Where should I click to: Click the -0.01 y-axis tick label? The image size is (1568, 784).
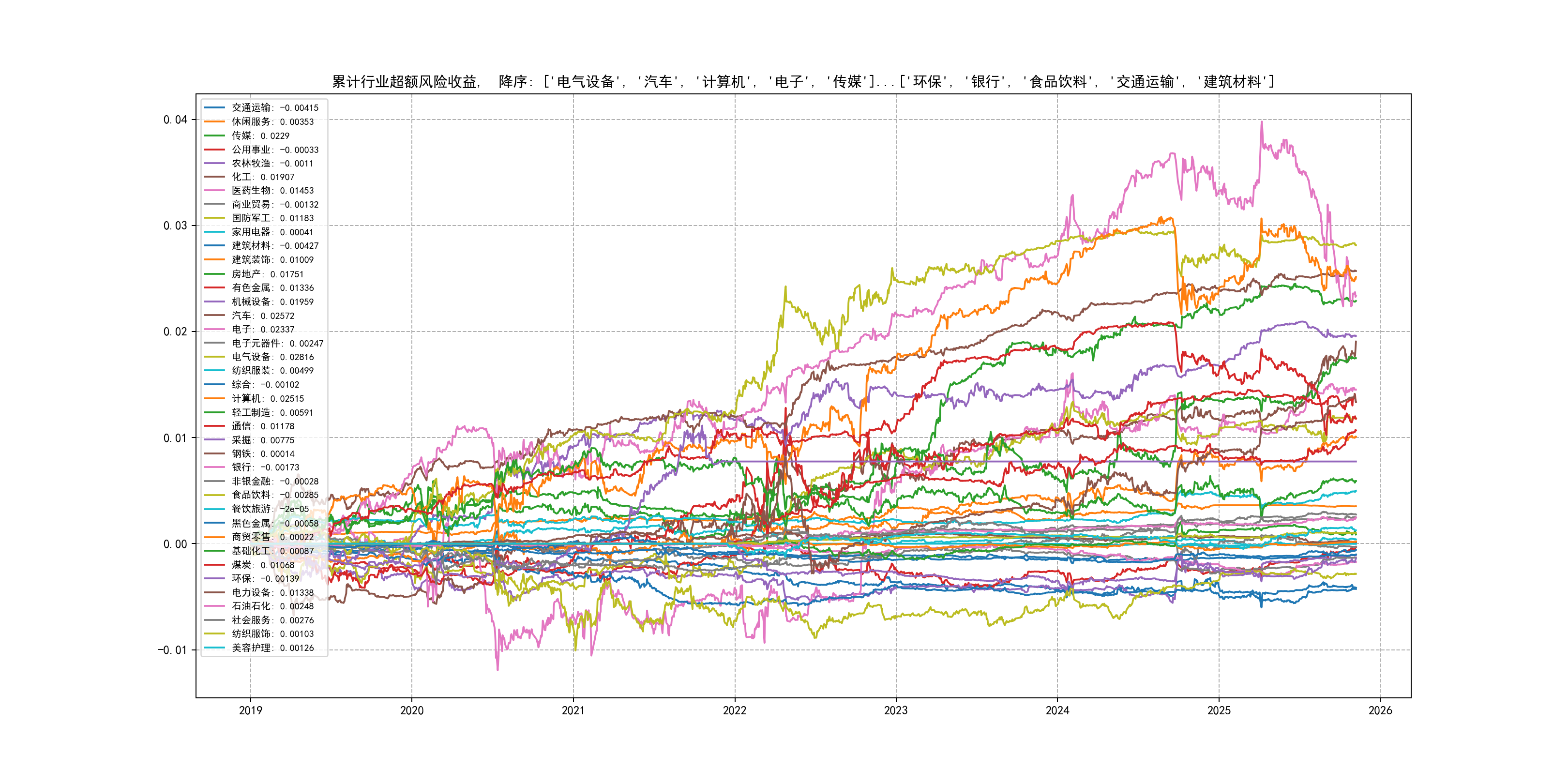(172, 650)
